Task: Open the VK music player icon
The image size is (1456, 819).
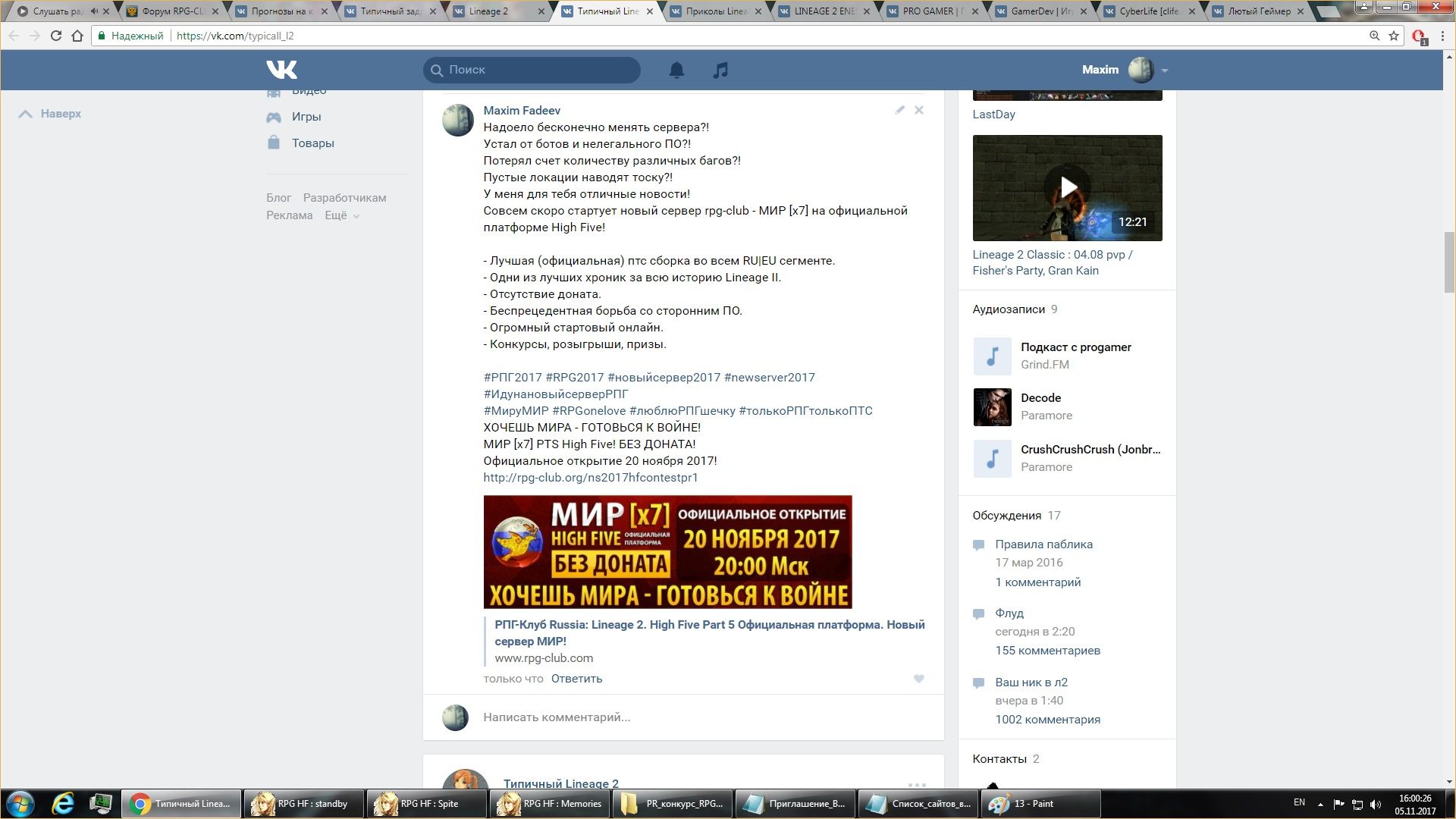Action: click(x=720, y=70)
